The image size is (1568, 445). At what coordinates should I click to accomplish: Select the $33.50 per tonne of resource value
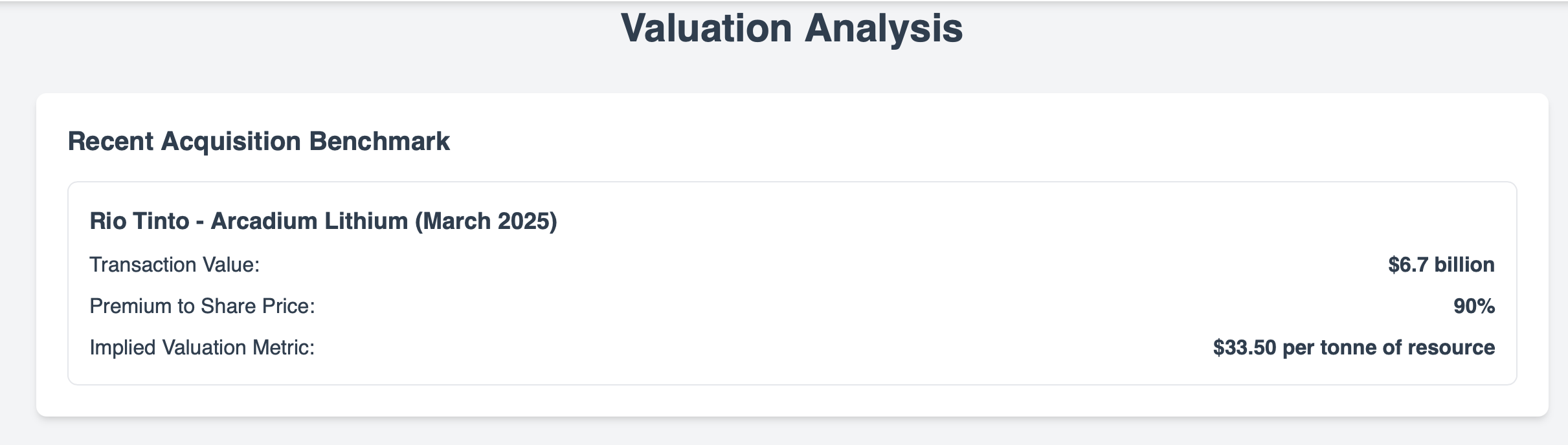click(1354, 347)
